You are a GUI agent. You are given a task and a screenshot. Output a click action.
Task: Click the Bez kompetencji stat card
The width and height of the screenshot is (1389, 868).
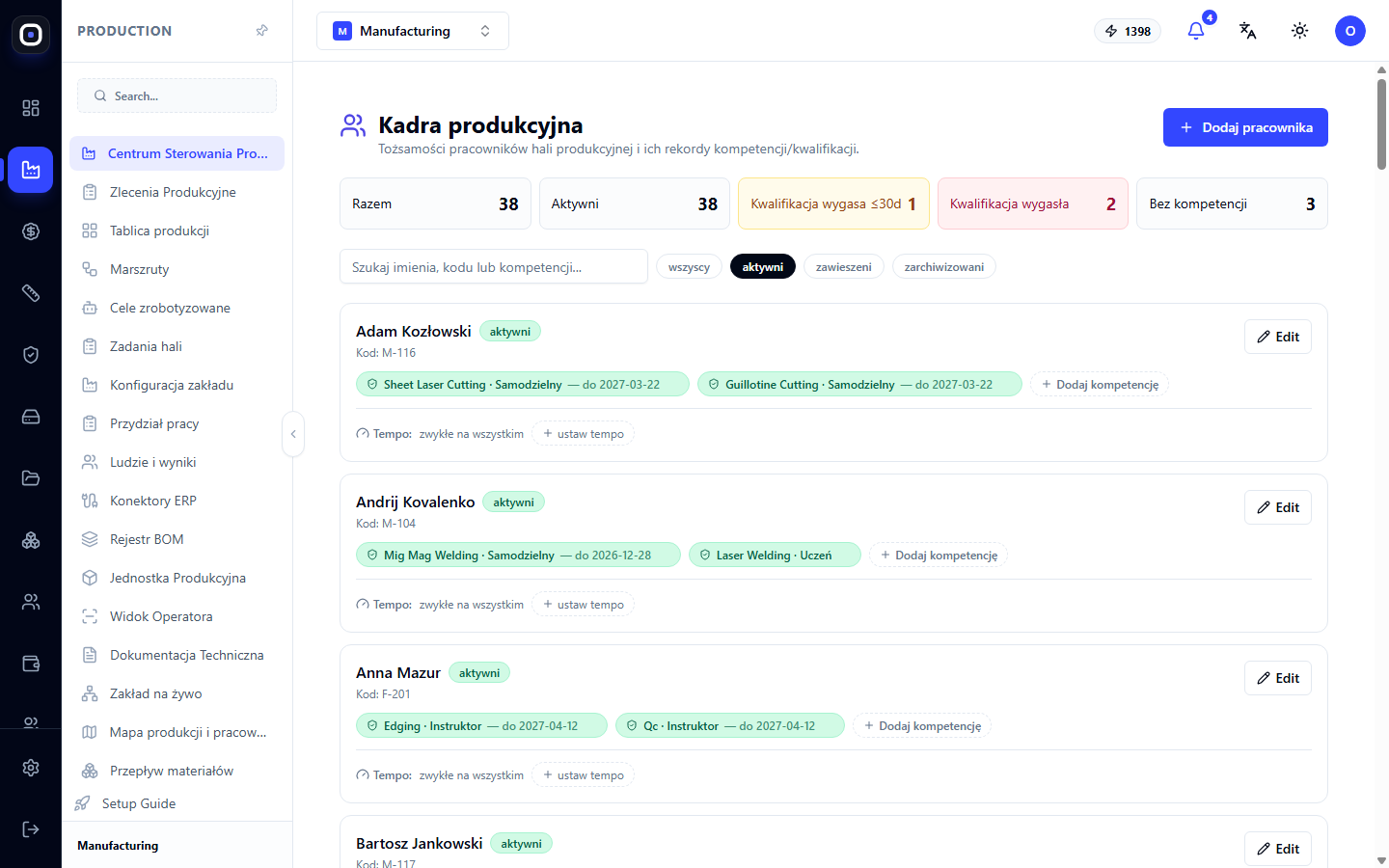pyautogui.click(x=1232, y=203)
